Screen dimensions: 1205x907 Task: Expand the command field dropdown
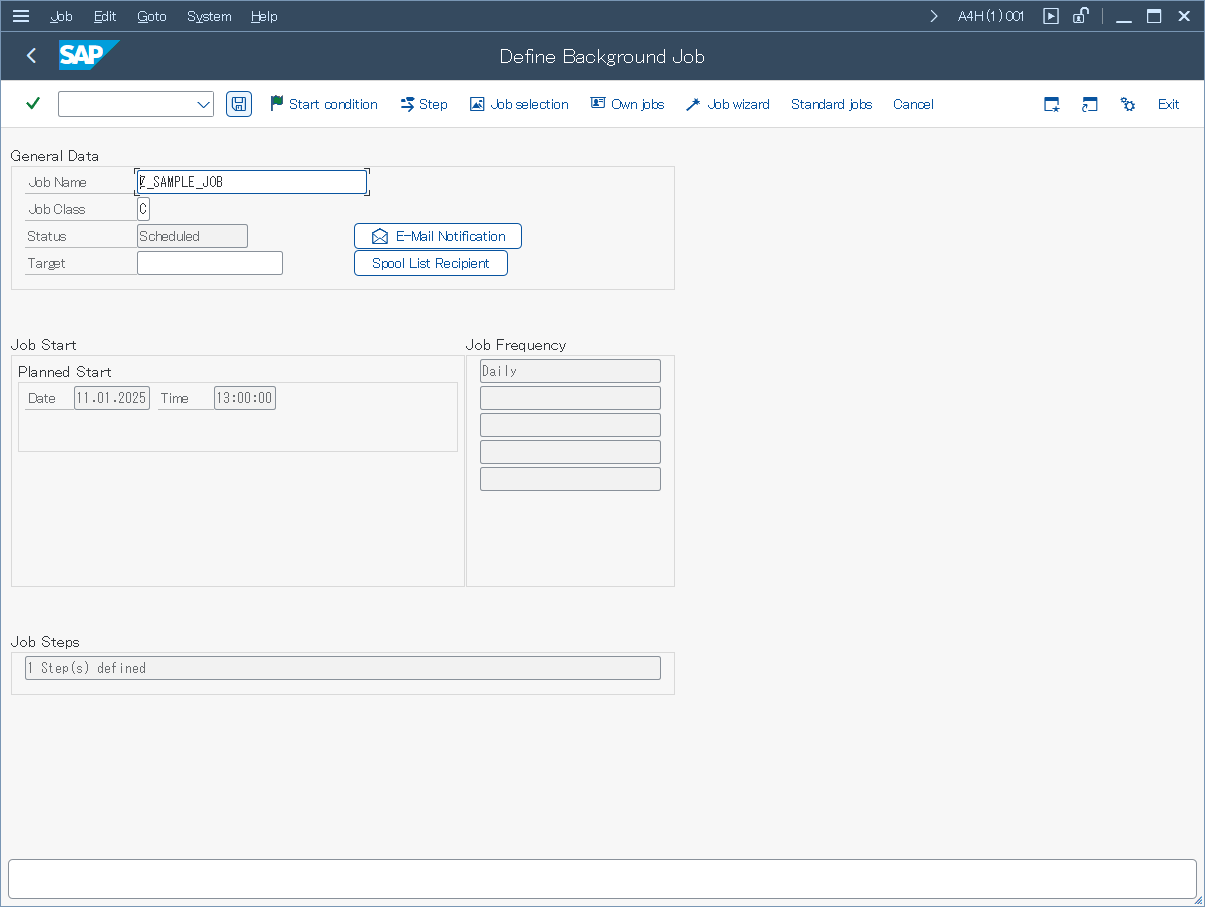pos(203,104)
